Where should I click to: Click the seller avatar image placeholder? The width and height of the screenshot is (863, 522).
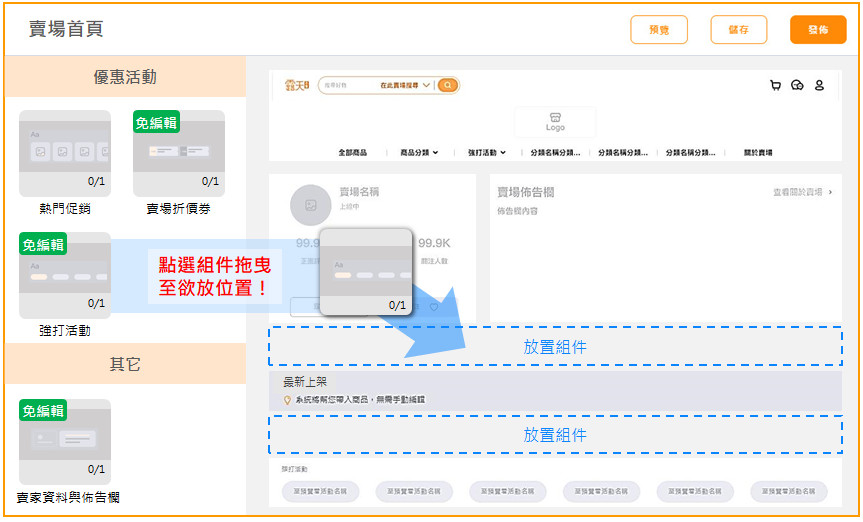(x=310, y=205)
